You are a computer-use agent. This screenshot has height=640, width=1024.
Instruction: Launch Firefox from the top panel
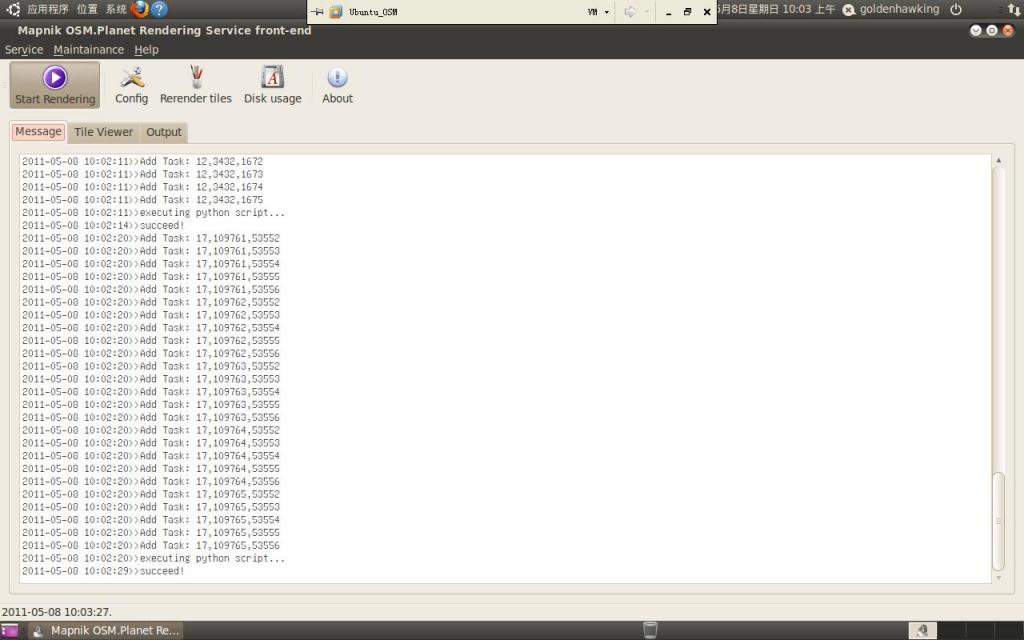[x=139, y=9]
